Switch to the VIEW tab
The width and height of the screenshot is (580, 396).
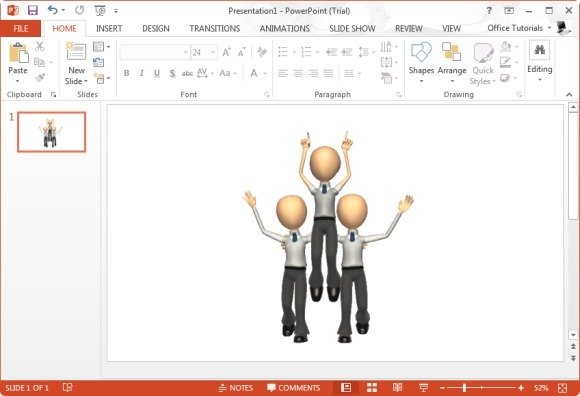[451, 28]
